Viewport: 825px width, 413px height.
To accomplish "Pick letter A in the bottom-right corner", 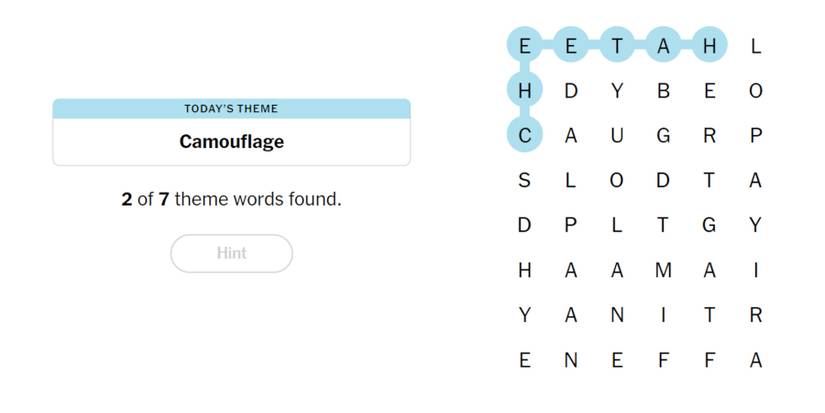I will (x=755, y=360).
